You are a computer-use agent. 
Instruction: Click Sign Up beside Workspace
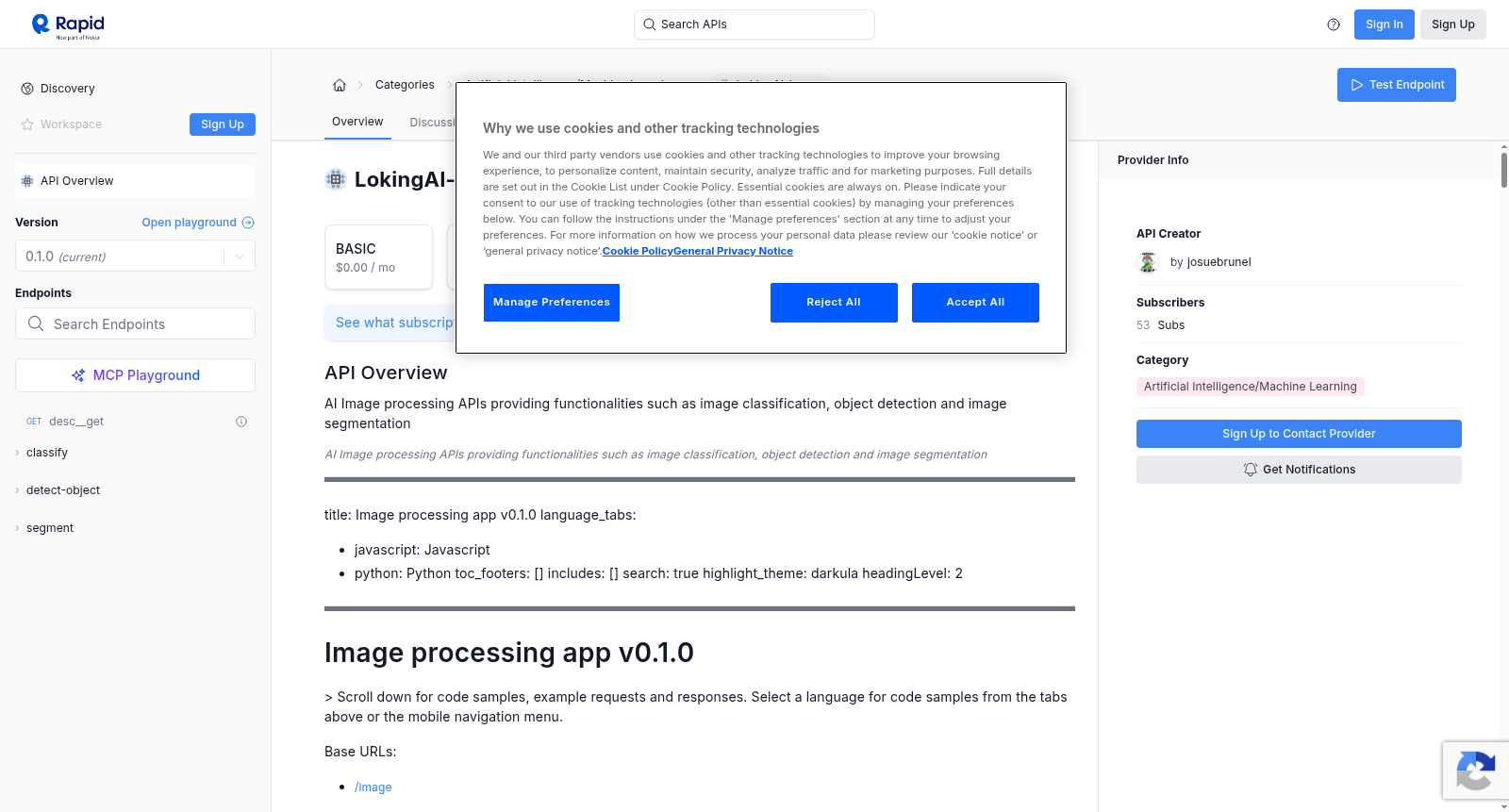(223, 124)
